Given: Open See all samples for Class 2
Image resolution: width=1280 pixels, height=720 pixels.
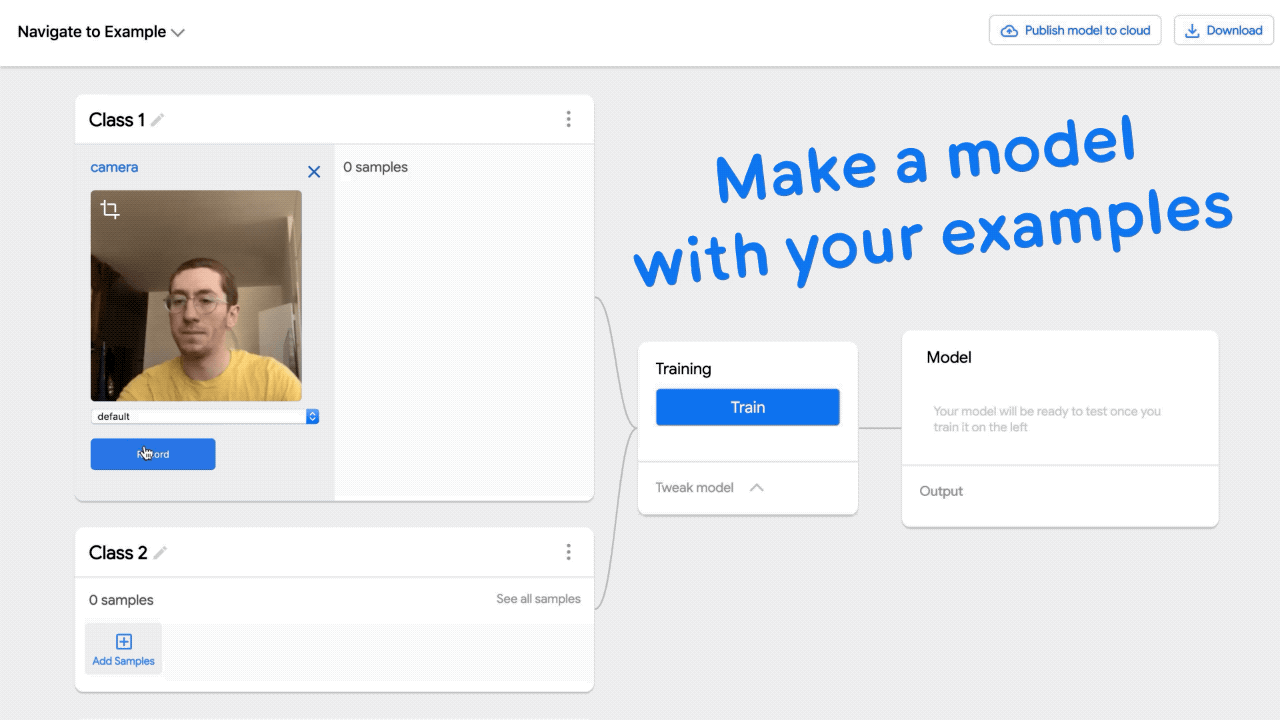Looking at the screenshot, I should tap(538, 599).
